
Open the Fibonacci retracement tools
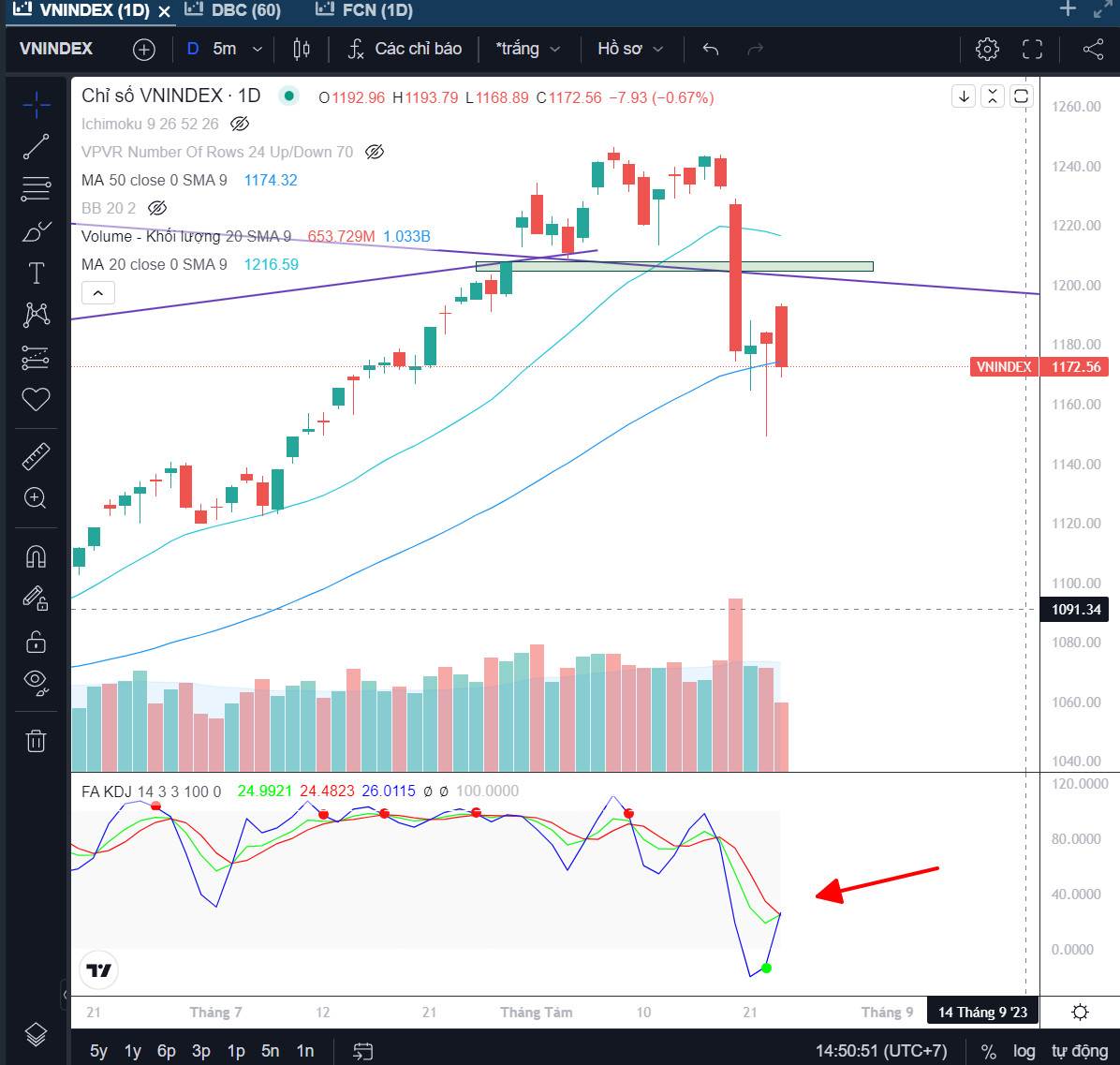click(x=36, y=188)
